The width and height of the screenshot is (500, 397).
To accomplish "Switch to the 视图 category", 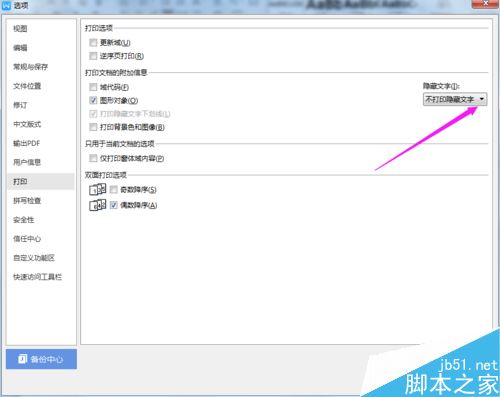I will tap(20, 29).
